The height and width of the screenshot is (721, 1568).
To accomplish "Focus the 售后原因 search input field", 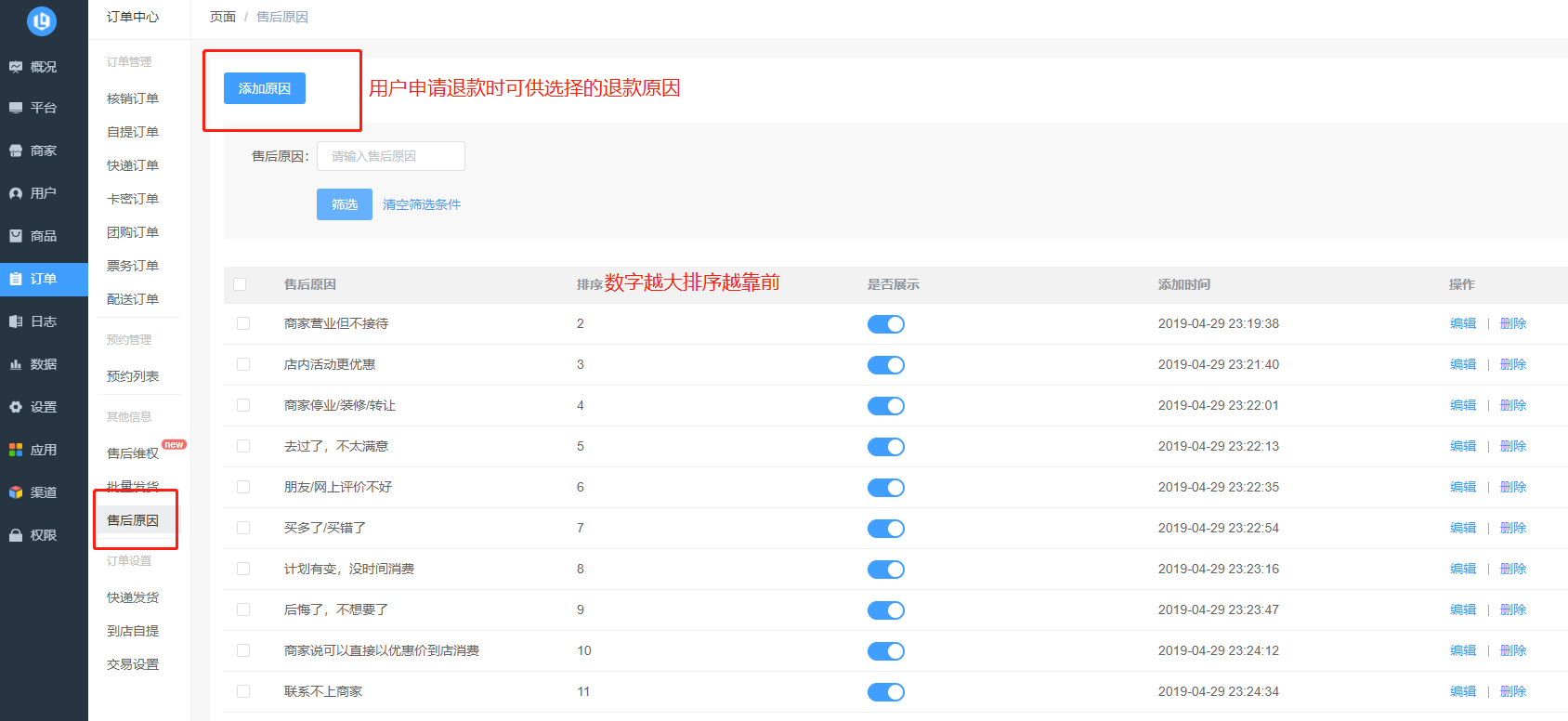I will tap(391, 156).
